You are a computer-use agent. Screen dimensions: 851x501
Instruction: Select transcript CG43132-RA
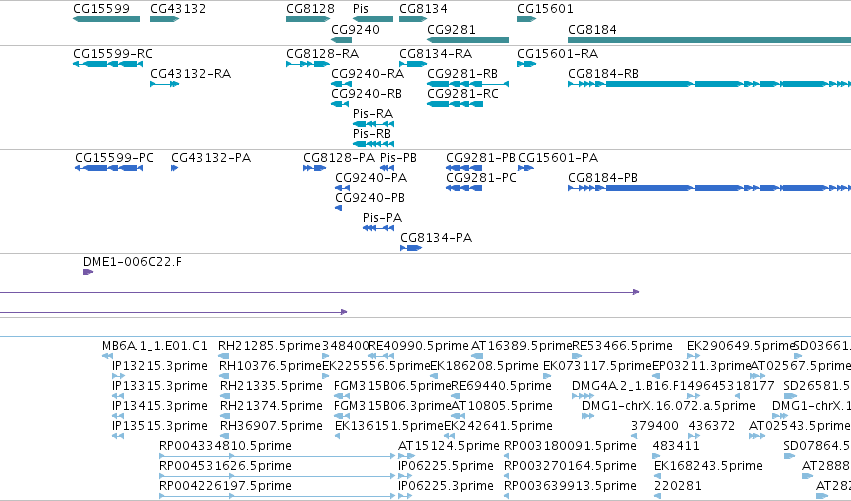tap(164, 84)
